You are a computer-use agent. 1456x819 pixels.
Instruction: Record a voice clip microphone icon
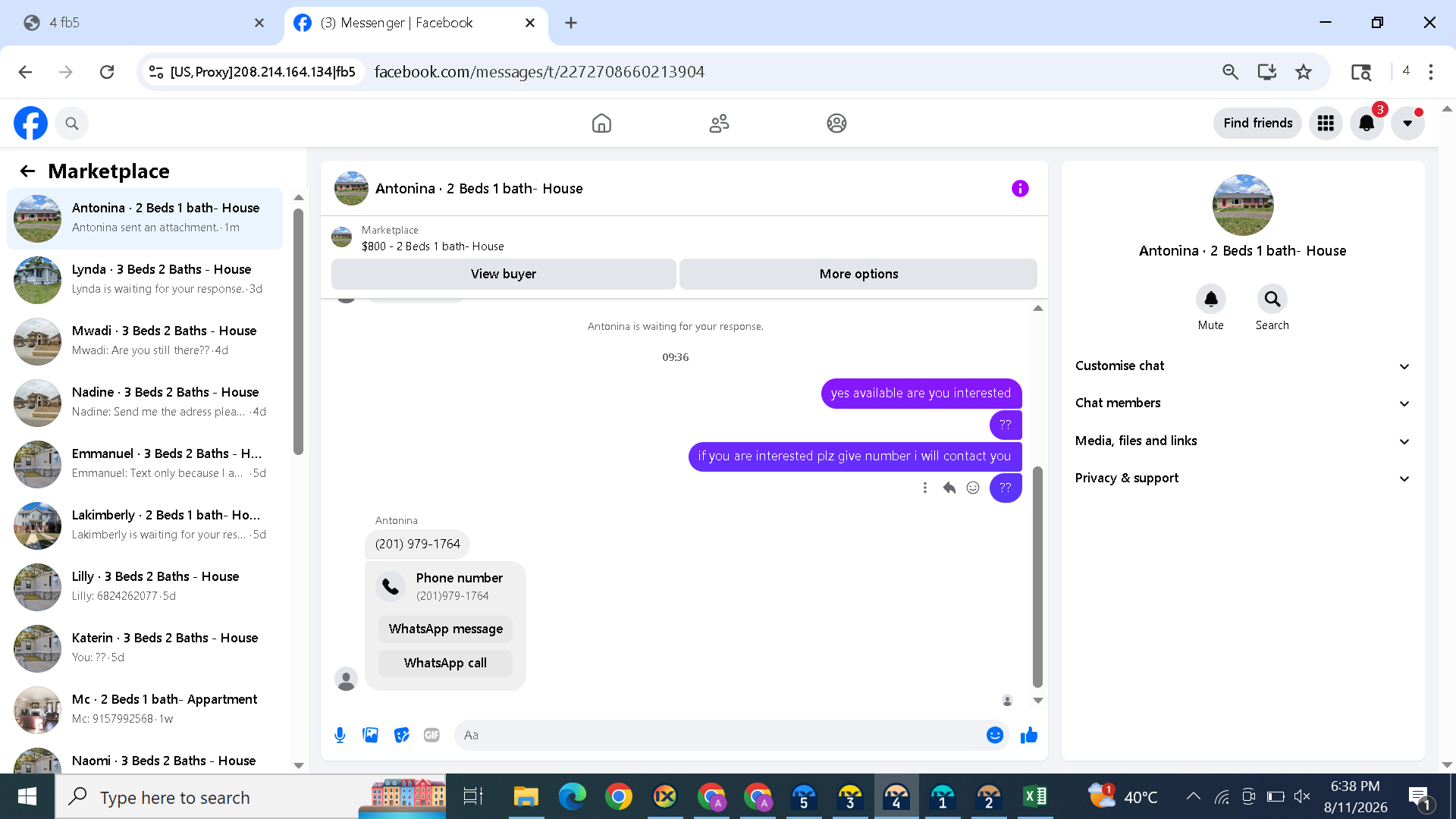click(340, 735)
